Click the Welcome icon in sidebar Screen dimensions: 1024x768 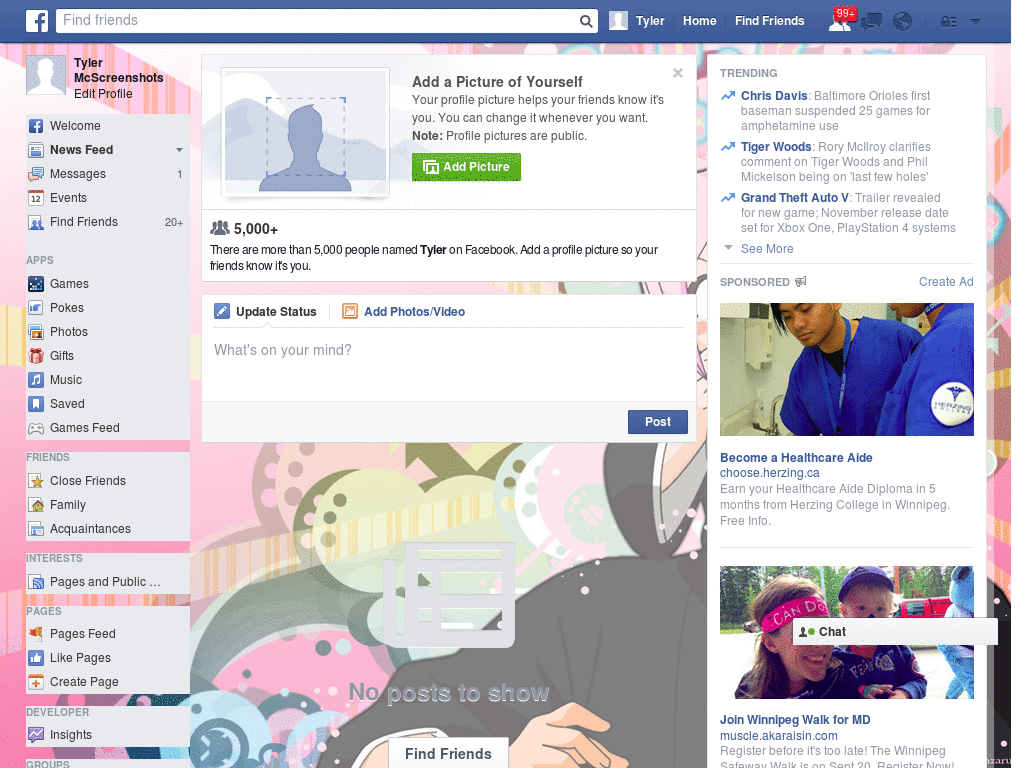36,126
